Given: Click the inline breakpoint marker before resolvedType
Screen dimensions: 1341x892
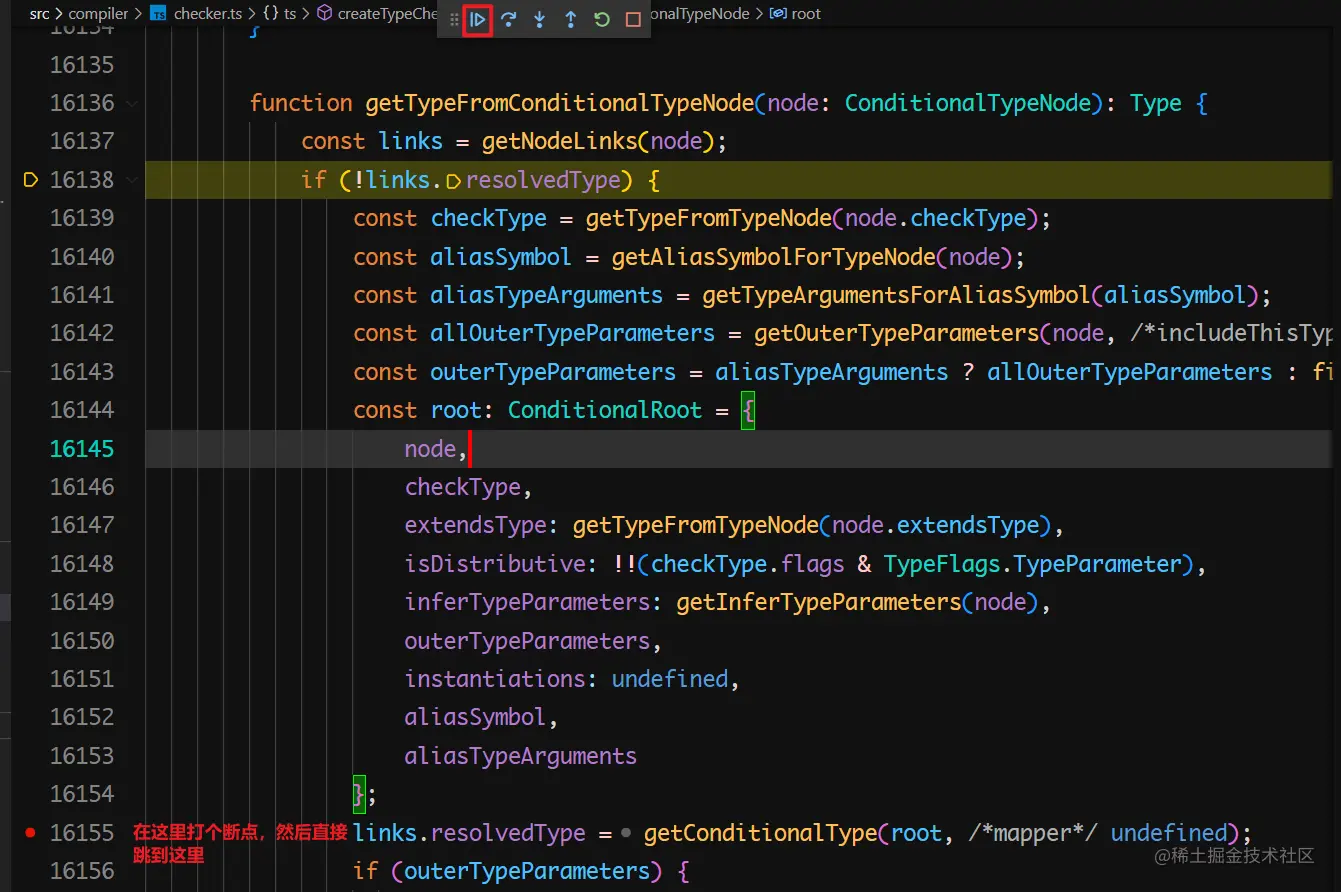Looking at the screenshot, I should point(453,181).
